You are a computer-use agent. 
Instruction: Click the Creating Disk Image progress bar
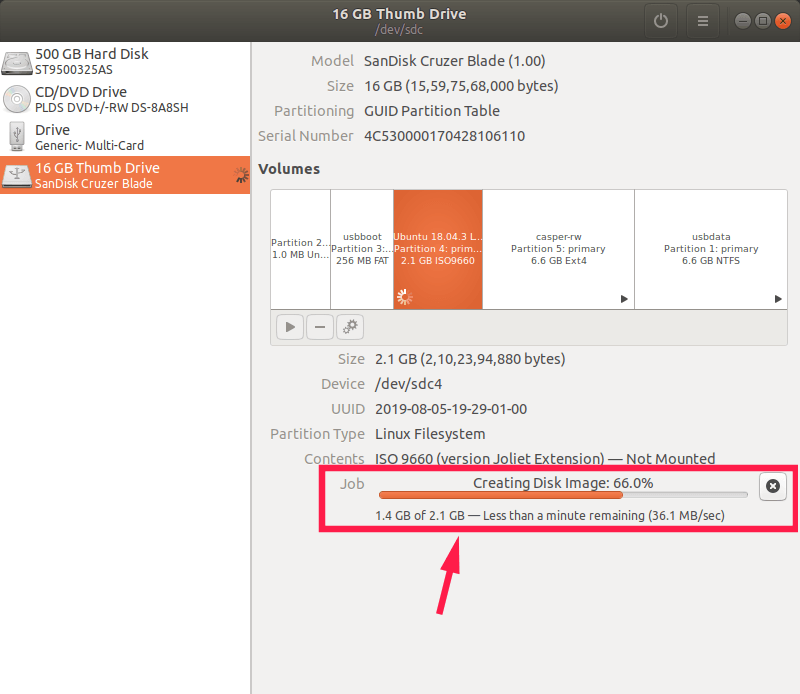[562, 494]
